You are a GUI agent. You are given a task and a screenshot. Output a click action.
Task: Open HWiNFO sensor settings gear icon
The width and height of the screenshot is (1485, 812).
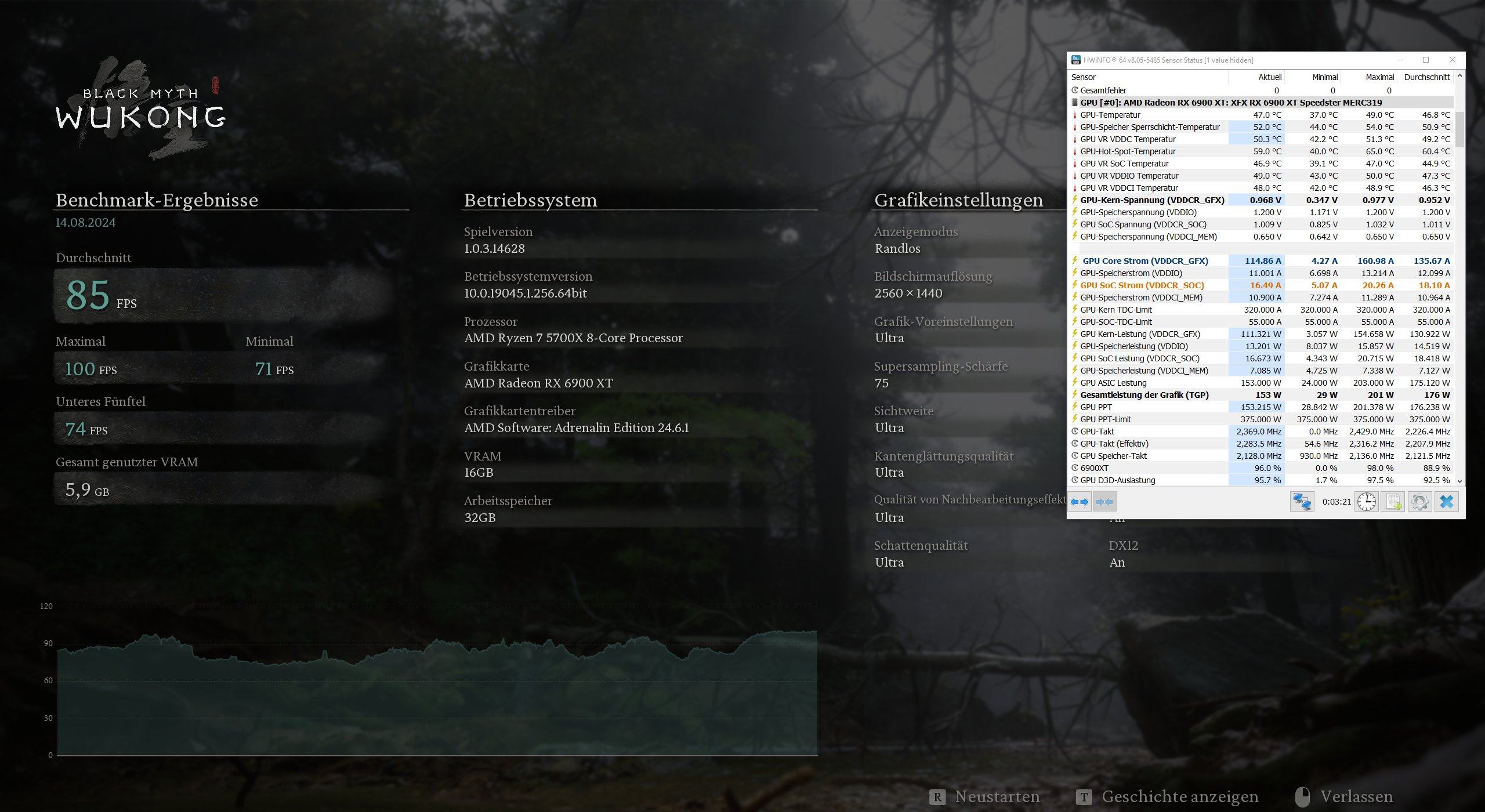click(1419, 502)
